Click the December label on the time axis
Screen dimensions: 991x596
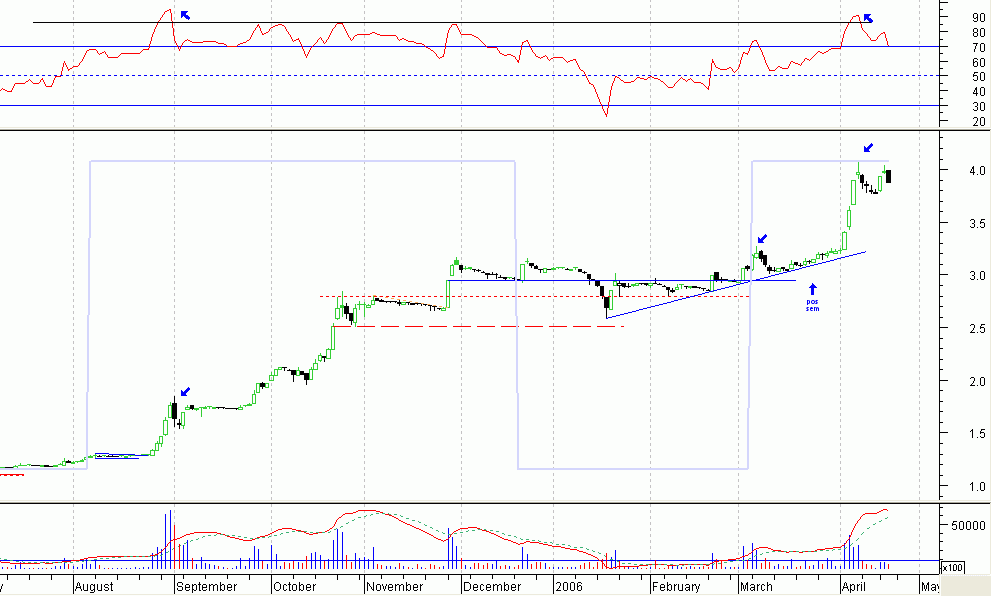[x=492, y=587]
